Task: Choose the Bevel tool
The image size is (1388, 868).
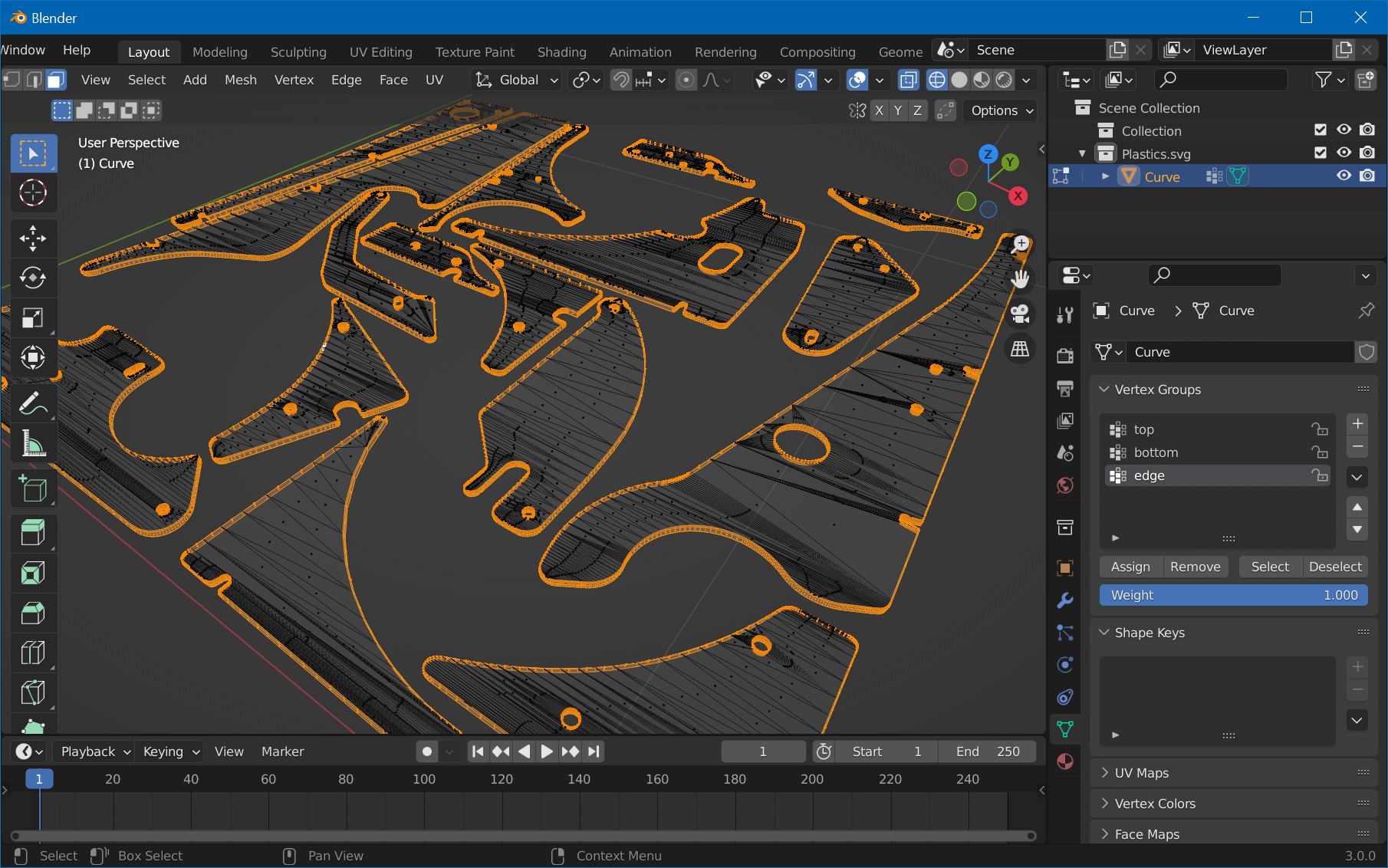Action: (33, 613)
